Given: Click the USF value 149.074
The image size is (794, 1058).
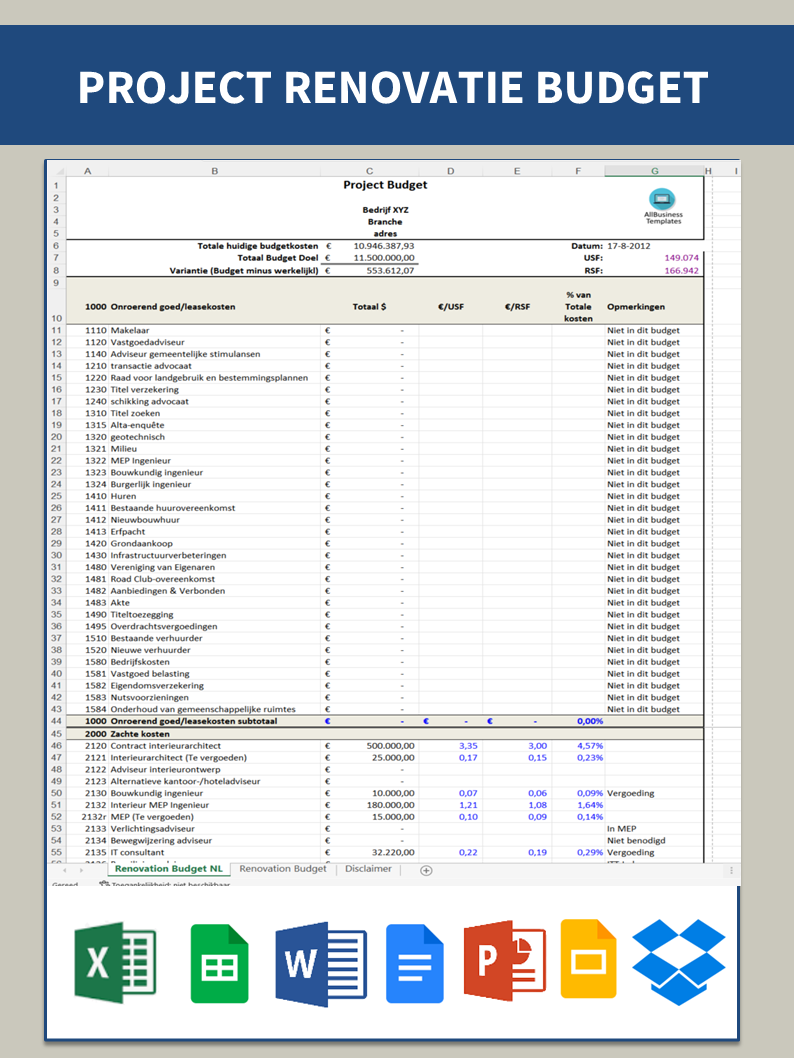Looking at the screenshot, I should click(x=681, y=258).
